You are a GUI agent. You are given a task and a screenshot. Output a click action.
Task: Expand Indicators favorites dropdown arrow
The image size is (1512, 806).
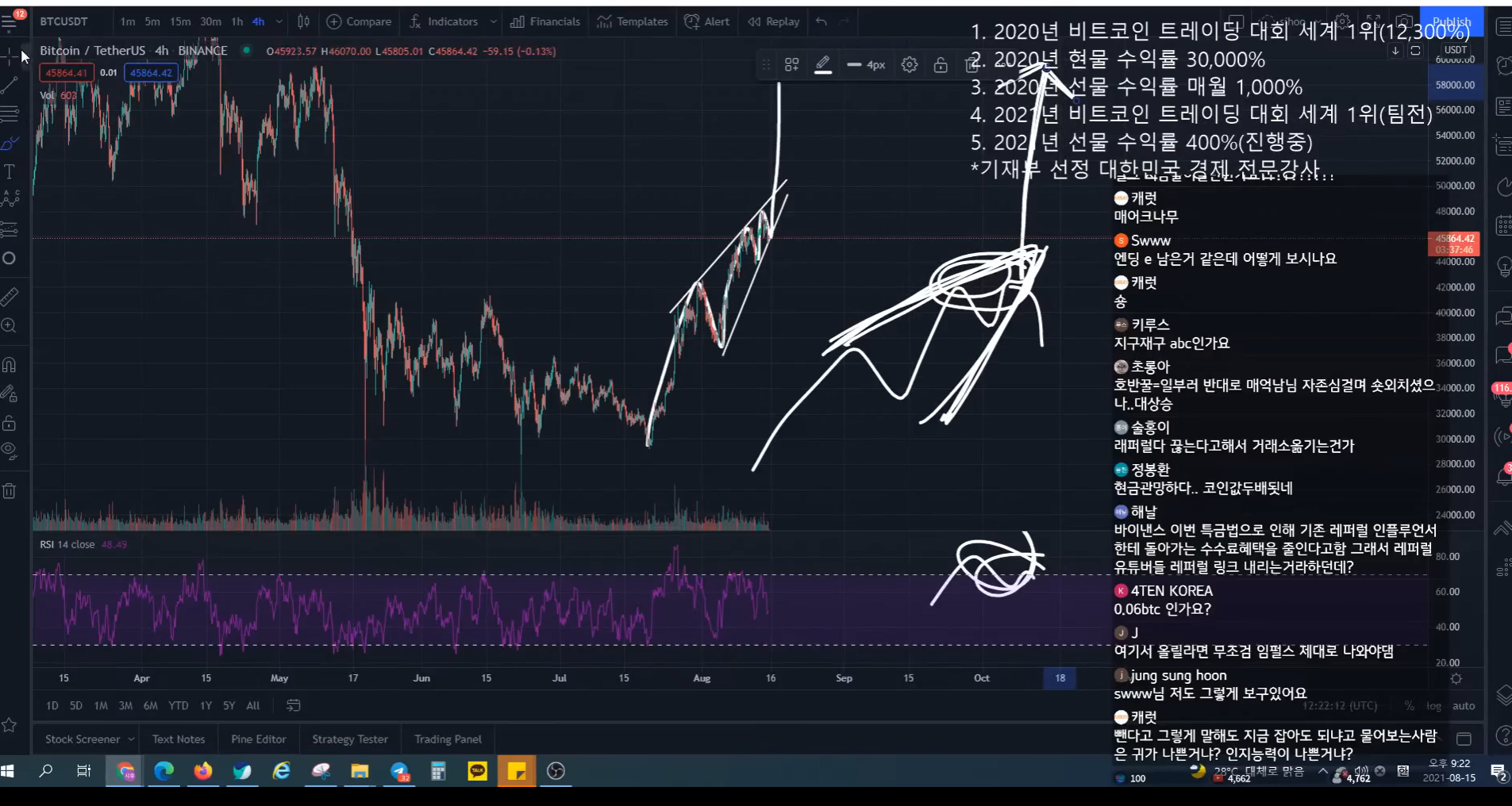tap(493, 21)
